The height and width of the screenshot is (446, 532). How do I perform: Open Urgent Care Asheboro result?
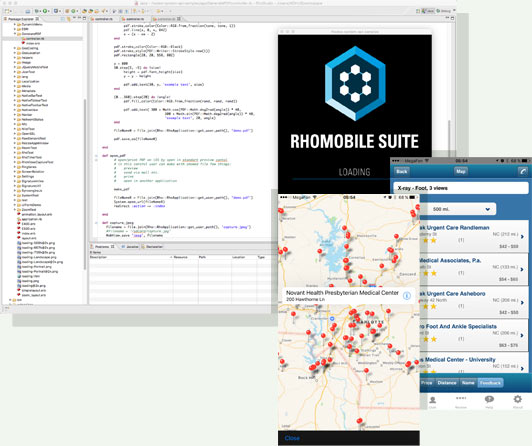point(474,302)
